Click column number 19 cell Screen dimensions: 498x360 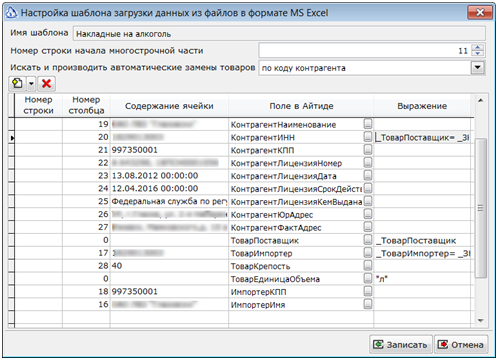tap(86, 124)
